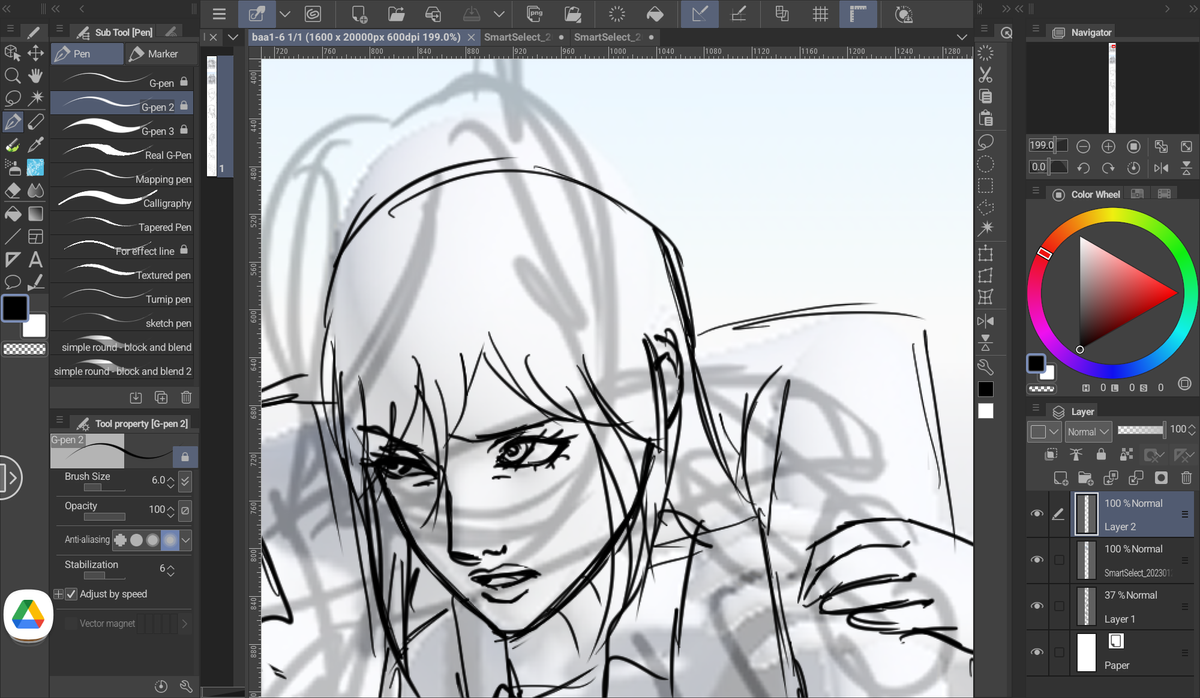
Task: Click the layer opacity slider
Action: click(1141, 430)
